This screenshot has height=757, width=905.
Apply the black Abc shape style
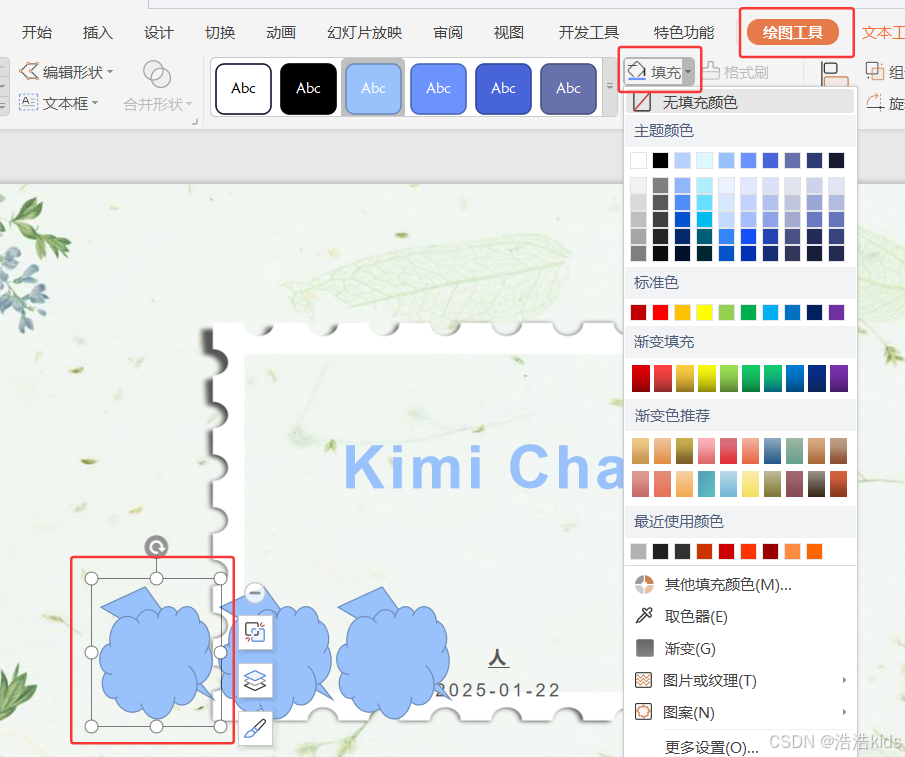[x=308, y=88]
